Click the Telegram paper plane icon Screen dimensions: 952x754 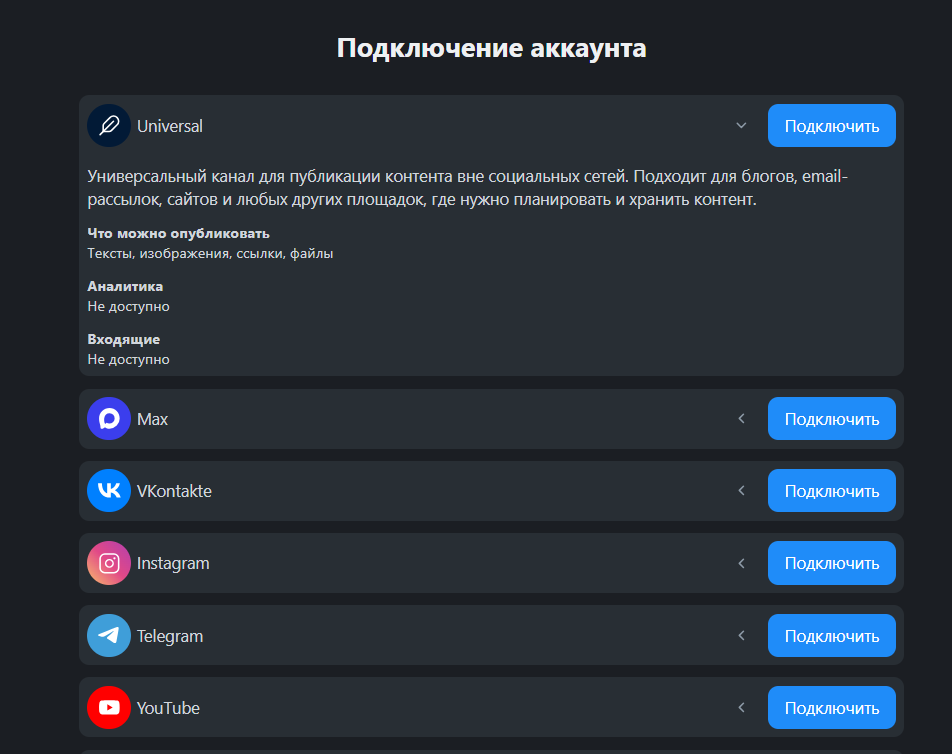109,636
